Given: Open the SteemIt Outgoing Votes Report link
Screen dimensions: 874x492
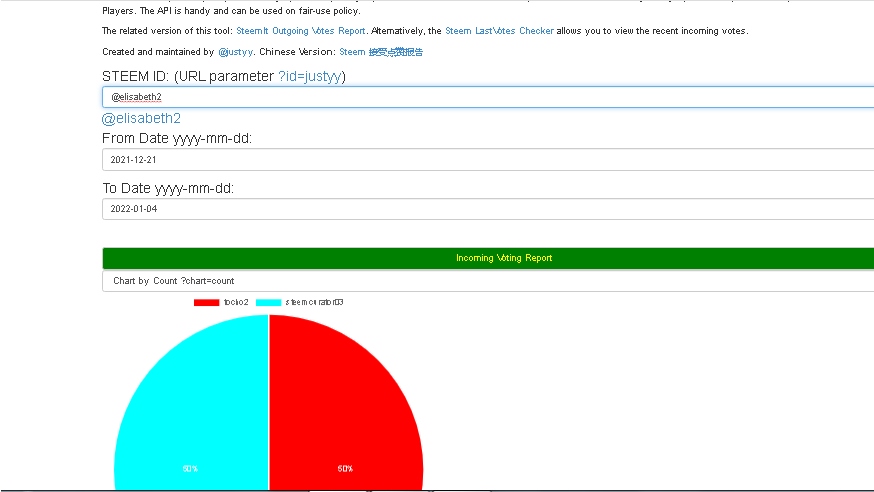Looking at the screenshot, I should pyautogui.click(x=301, y=31).
